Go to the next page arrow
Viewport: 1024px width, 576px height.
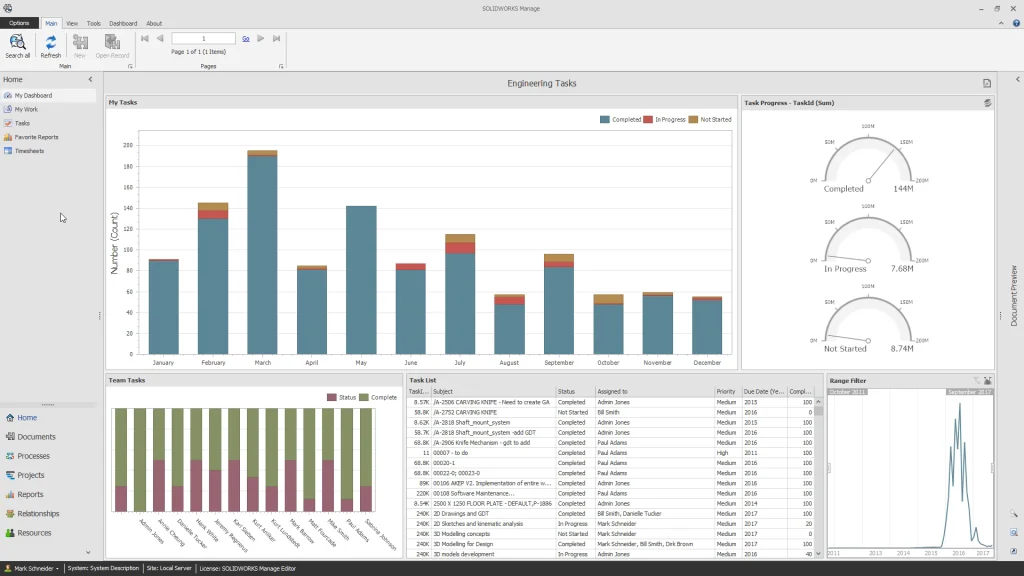click(261, 38)
